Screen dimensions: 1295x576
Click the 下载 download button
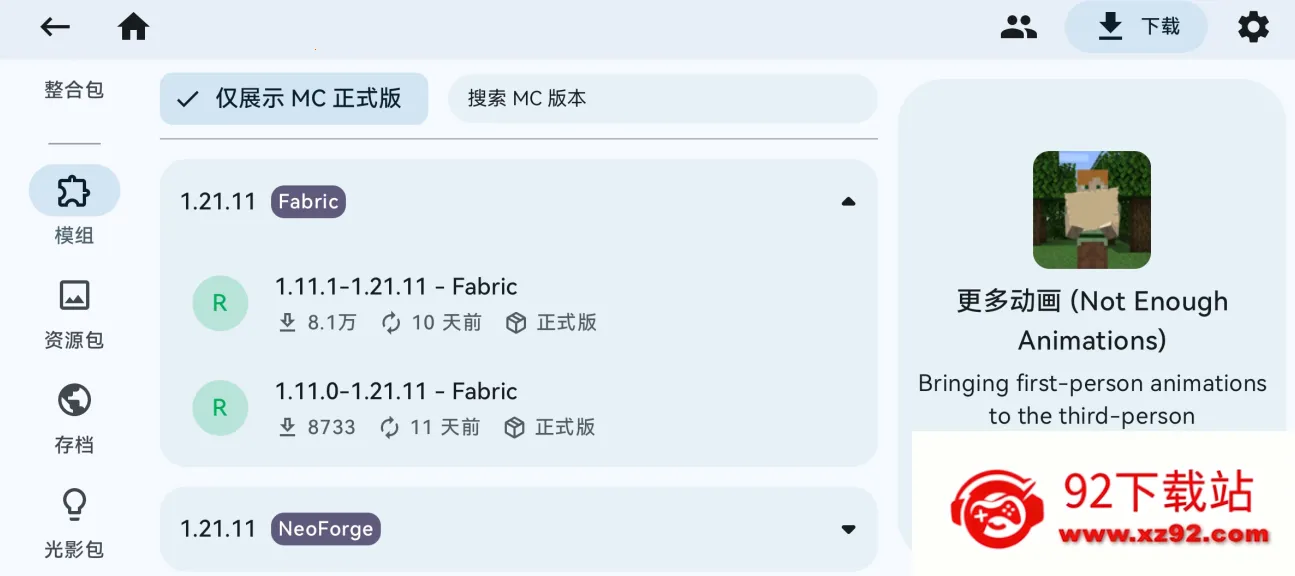click(1136, 27)
